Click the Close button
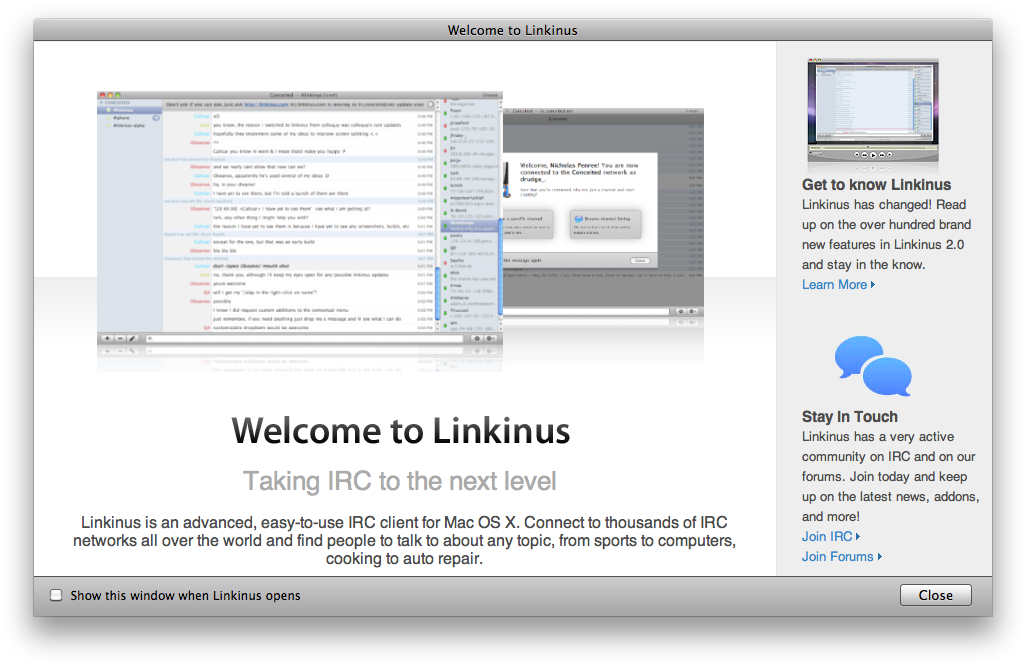The width and height of the screenshot is (1025, 664). click(934, 594)
